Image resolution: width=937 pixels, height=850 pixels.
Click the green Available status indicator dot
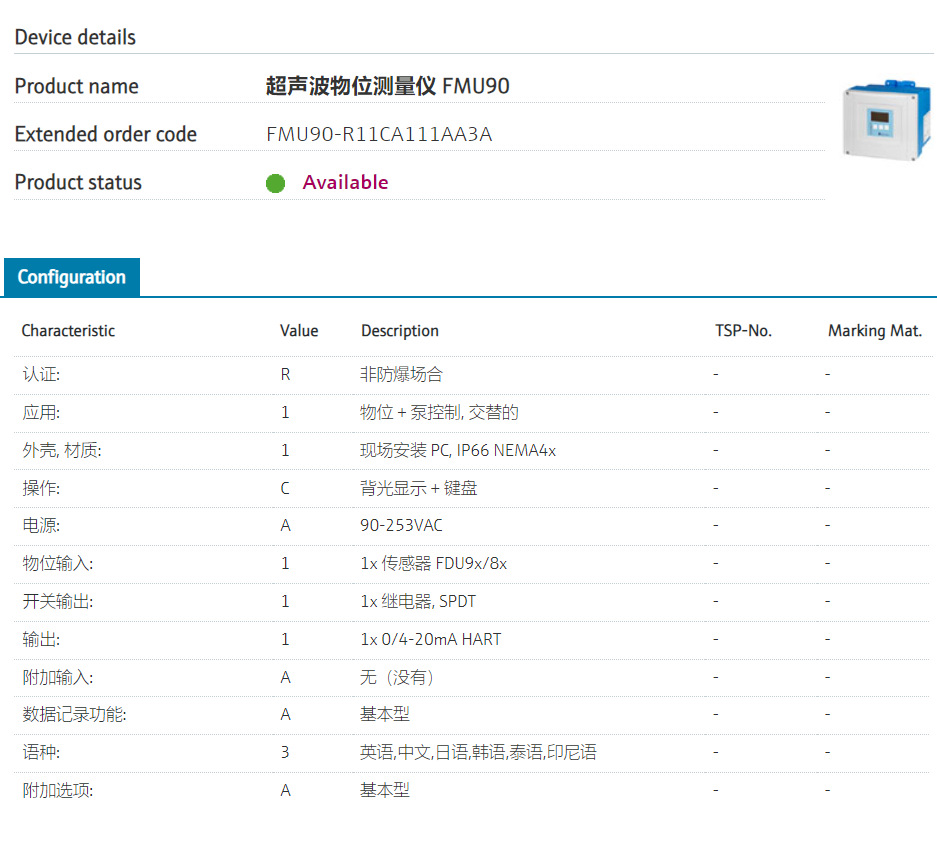point(276,183)
